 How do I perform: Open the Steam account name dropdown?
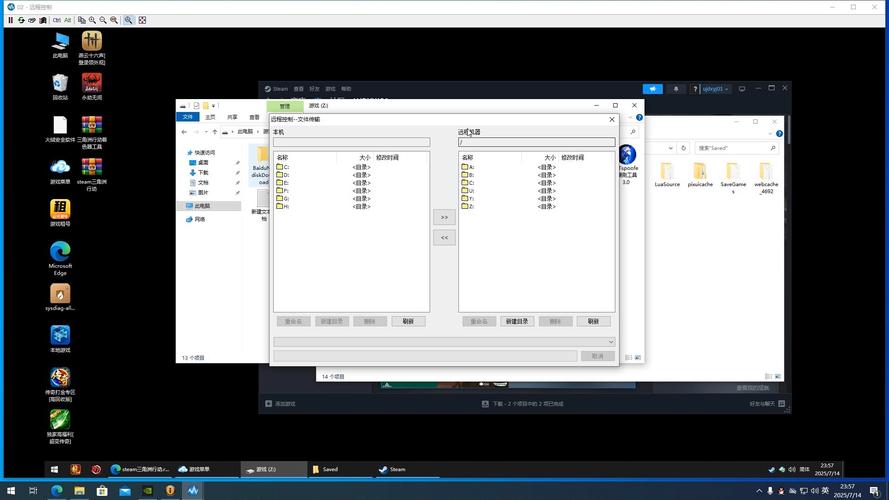point(716,89)
